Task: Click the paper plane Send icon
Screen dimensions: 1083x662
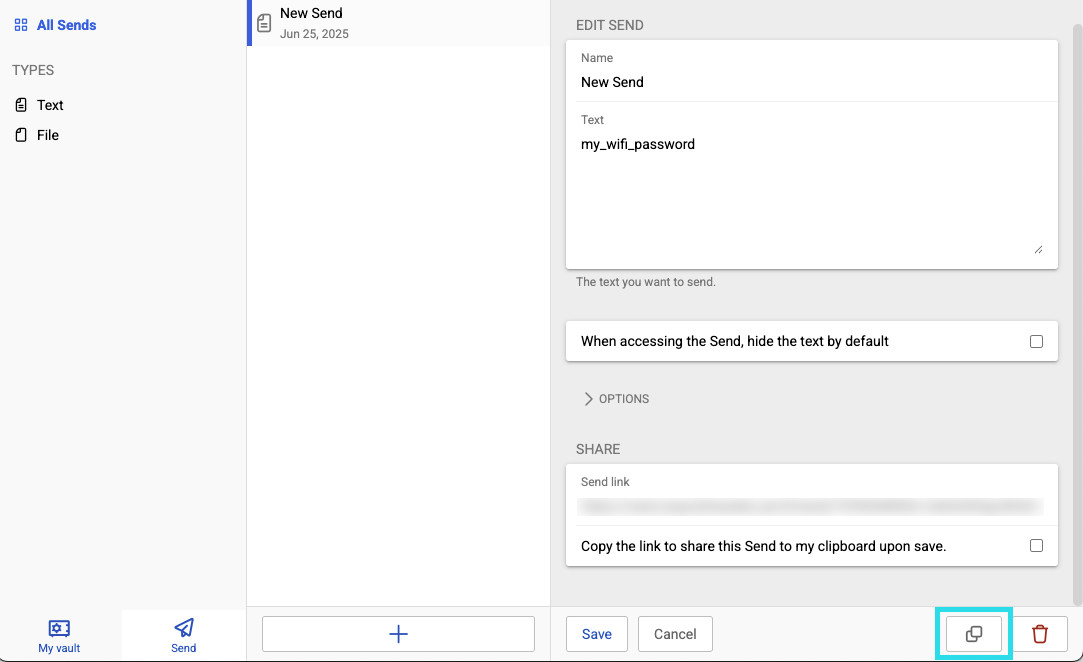Action: (184, 627)
